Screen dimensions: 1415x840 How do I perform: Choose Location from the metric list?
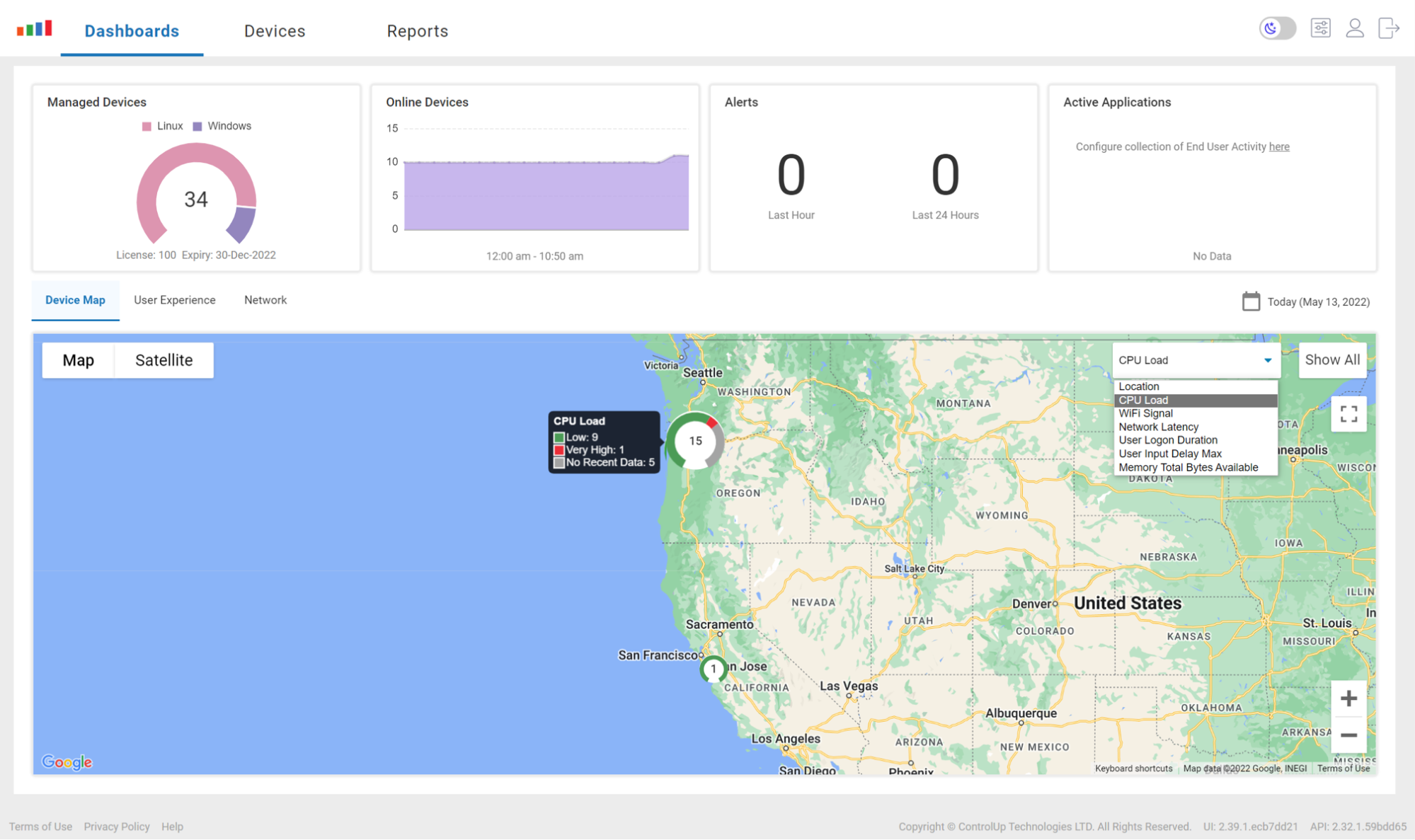pyautogui.click(x=1196, y=386)
